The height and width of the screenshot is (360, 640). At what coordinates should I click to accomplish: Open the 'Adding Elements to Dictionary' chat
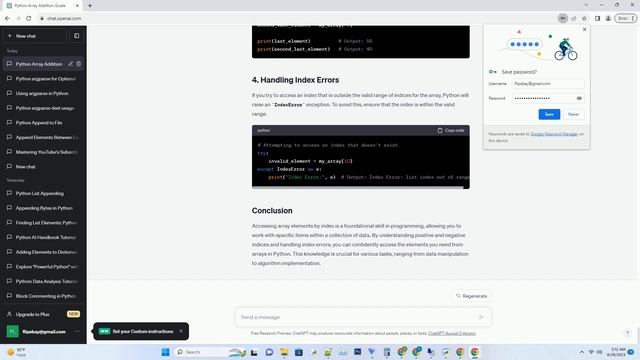tap(43, 252)
